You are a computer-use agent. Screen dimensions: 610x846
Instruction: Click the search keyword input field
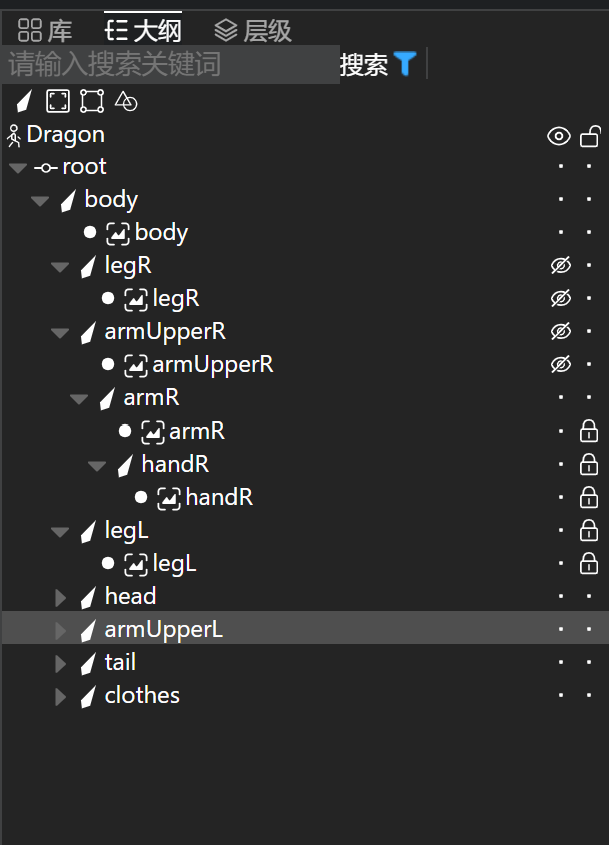[170, 64]
